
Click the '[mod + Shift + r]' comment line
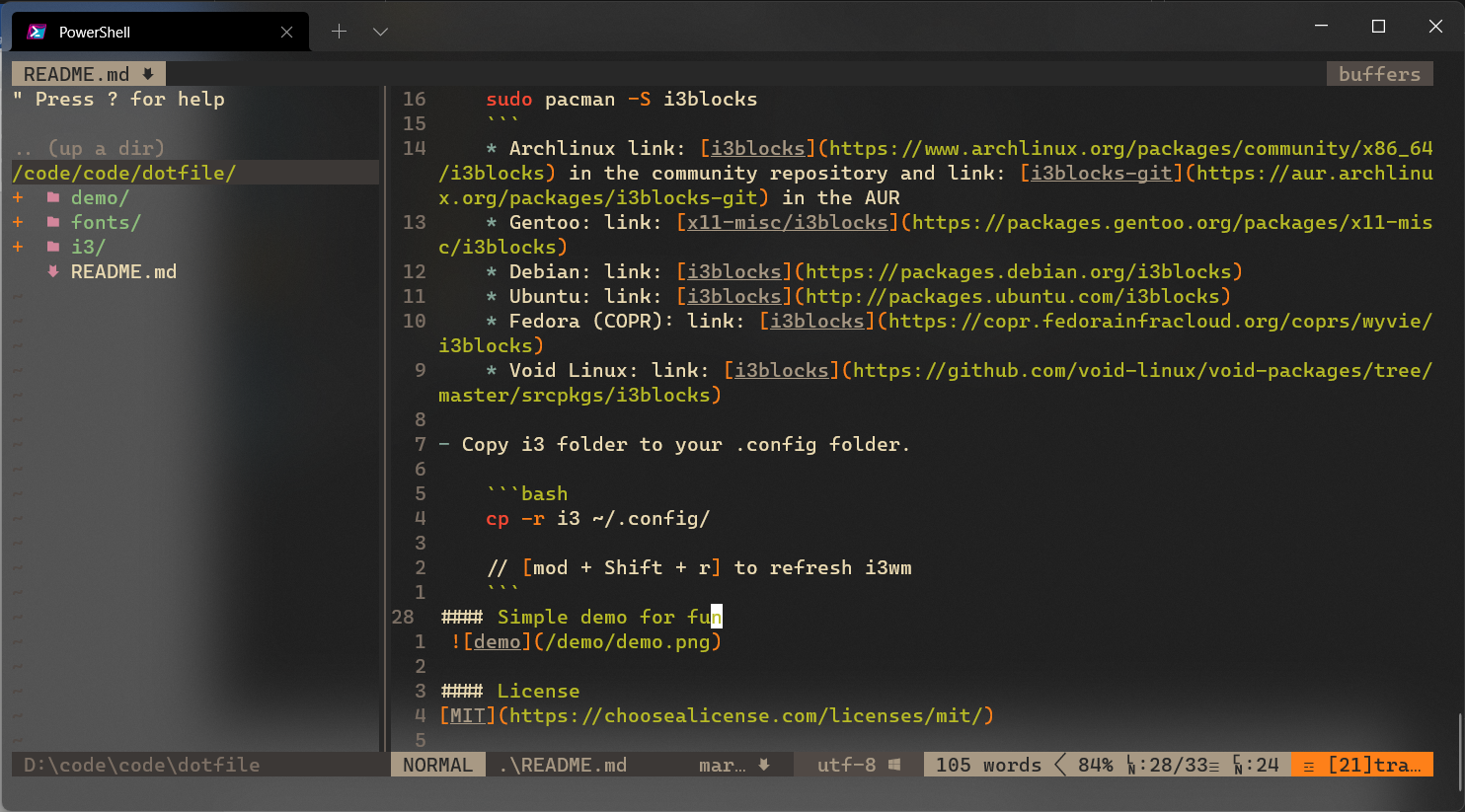coord(699,567)
